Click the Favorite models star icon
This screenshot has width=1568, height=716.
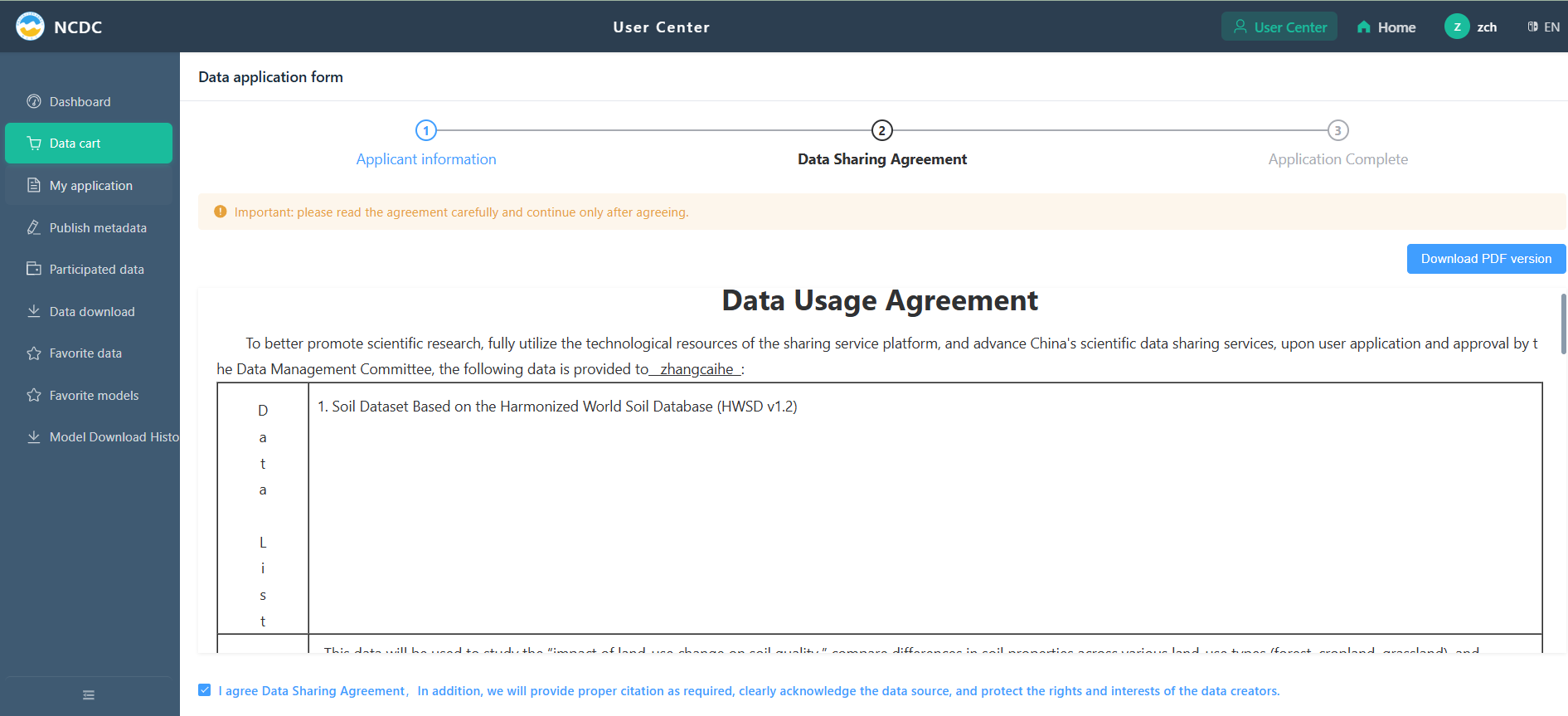(x=34, y=395)
